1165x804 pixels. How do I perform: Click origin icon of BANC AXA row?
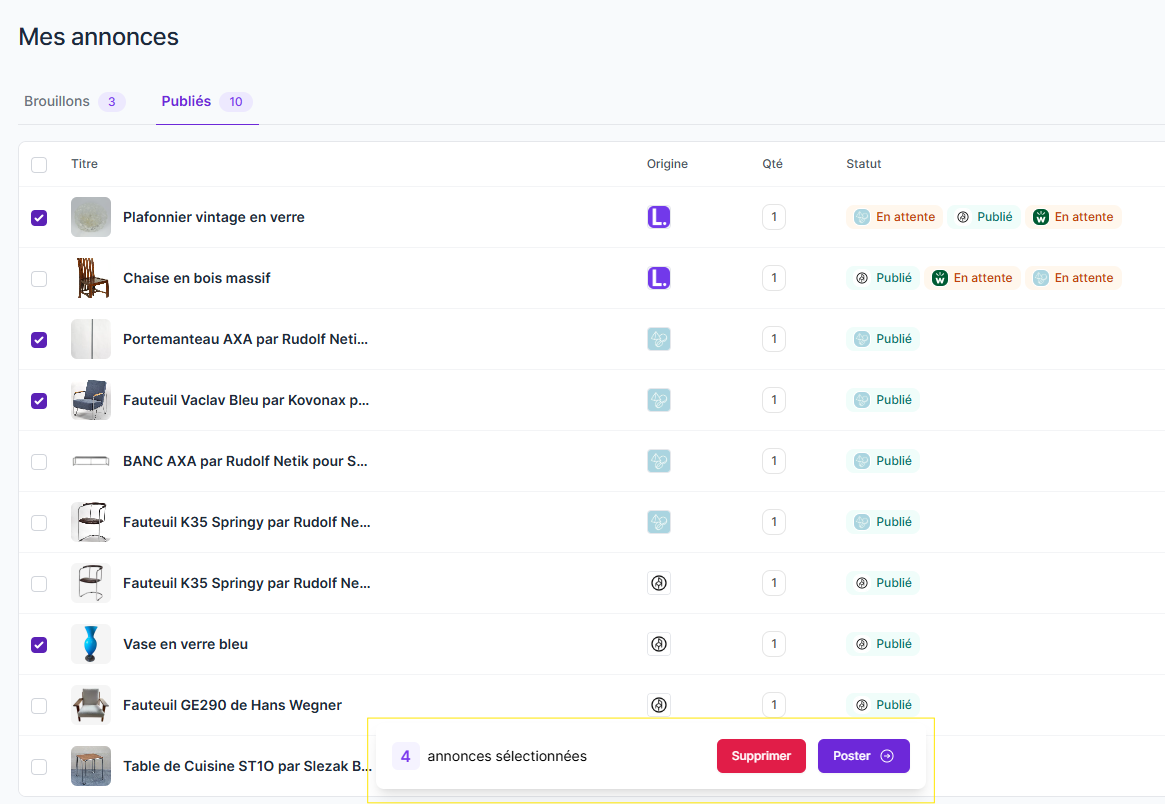(658, 461)
